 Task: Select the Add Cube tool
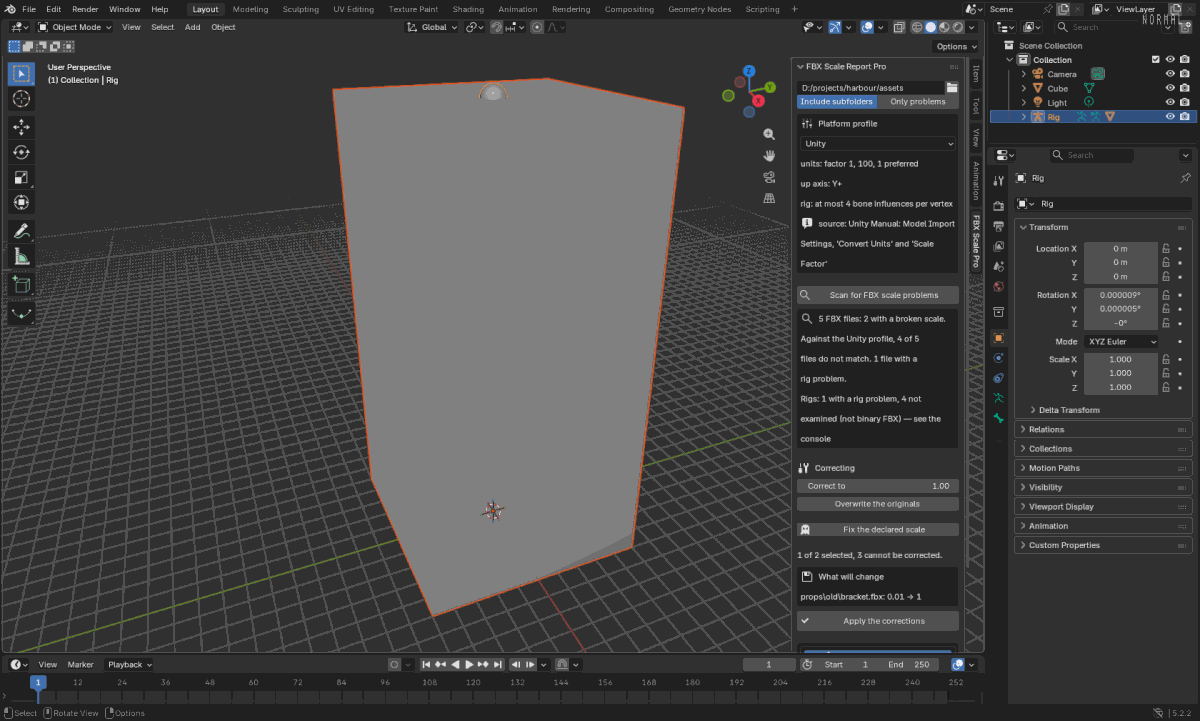tap(21, 285)
